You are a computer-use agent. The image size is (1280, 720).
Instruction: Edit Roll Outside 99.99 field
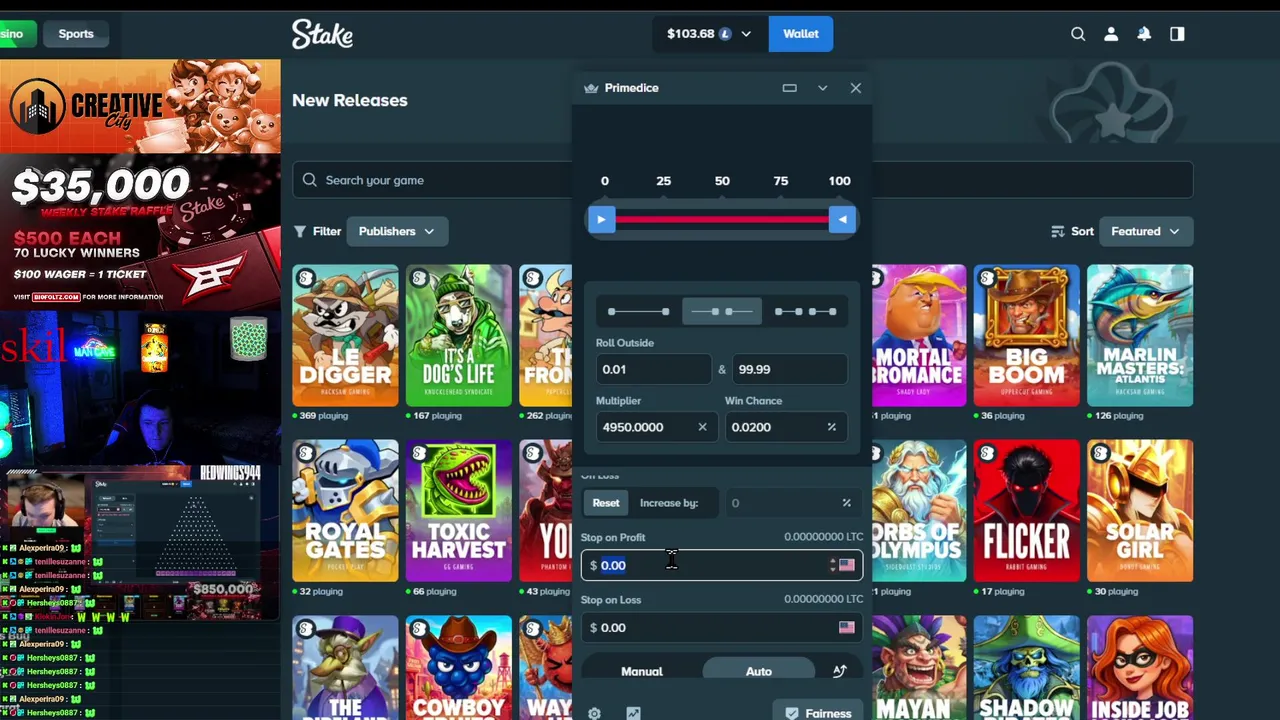(x=790, y=369)
